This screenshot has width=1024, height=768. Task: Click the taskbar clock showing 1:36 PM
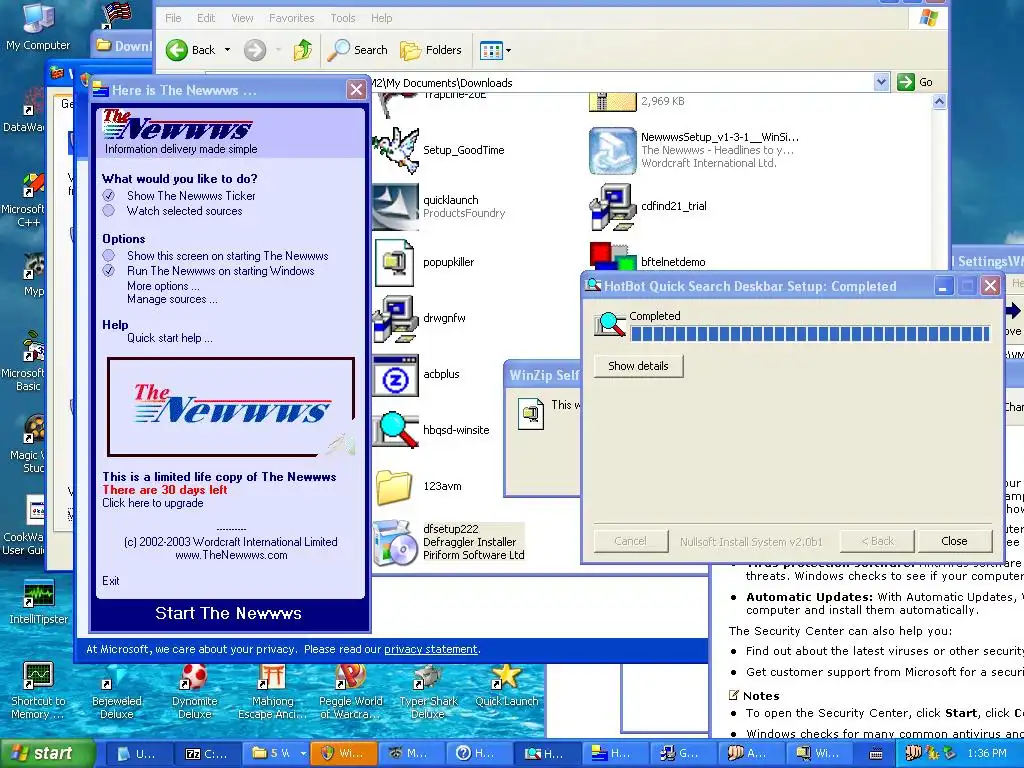987,754
